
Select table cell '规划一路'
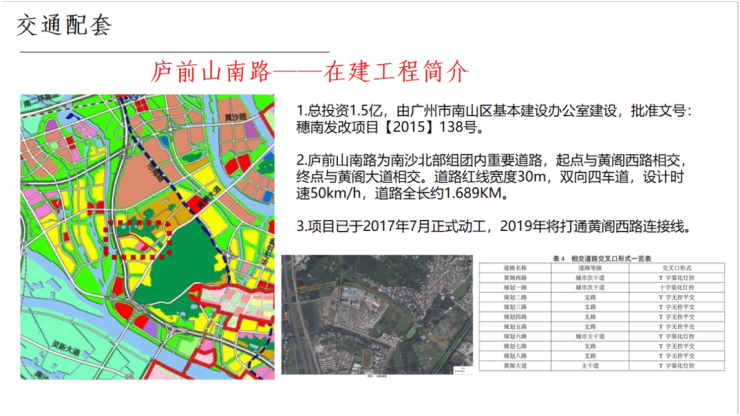coord(515,288)
